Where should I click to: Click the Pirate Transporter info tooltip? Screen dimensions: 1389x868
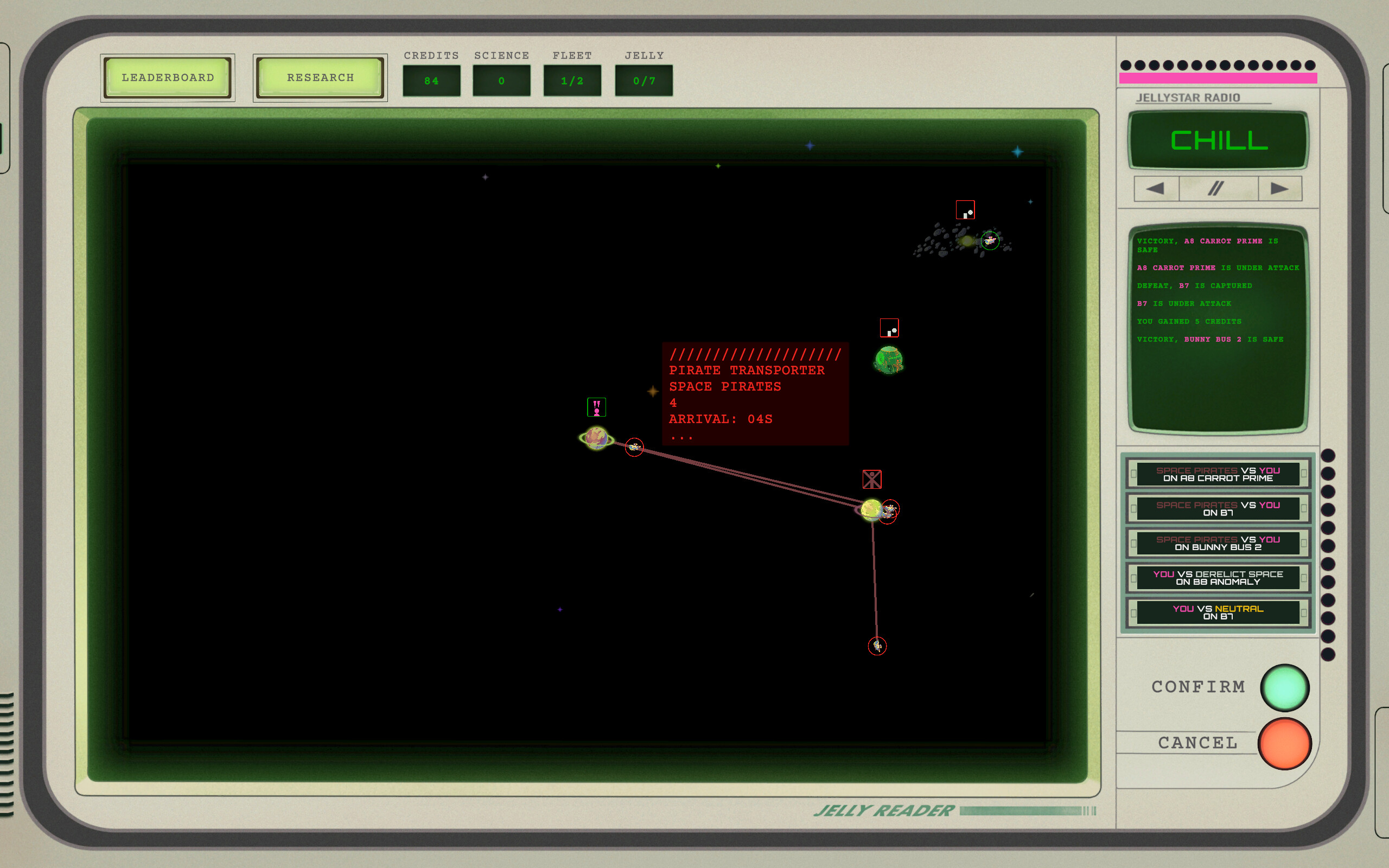click(x=755, y=394)
